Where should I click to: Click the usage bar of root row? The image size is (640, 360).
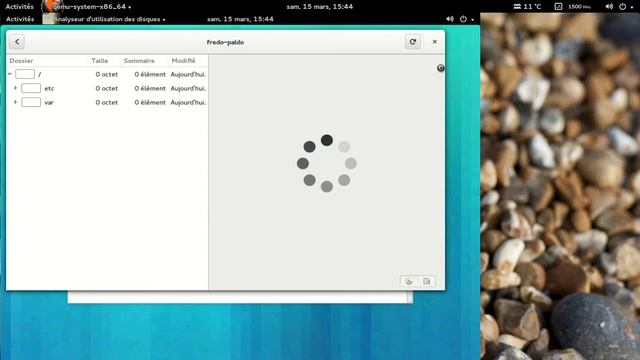click(x=25, y=74)
